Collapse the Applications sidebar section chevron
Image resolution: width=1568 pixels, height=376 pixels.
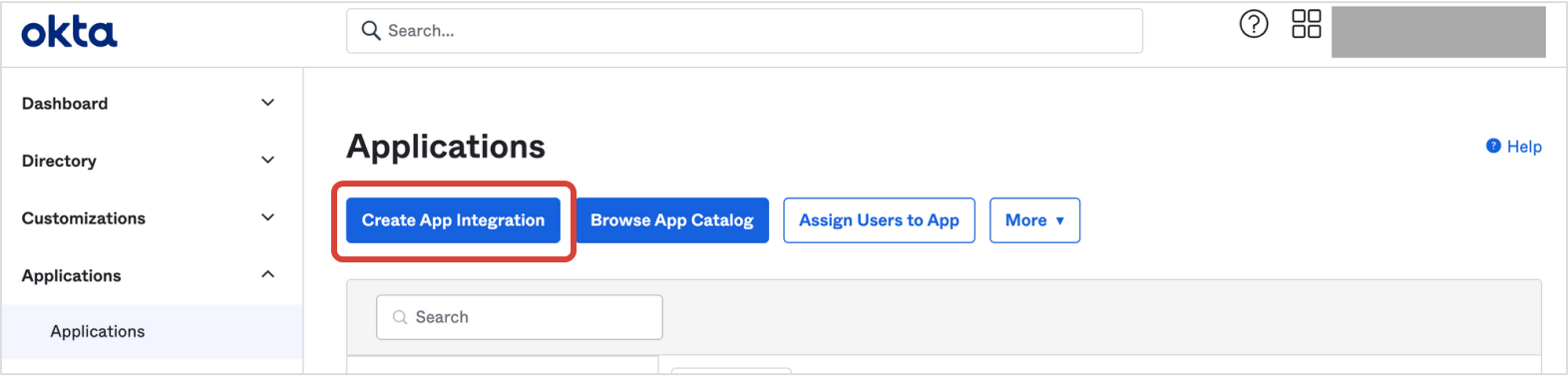click(x=267, y=274)
